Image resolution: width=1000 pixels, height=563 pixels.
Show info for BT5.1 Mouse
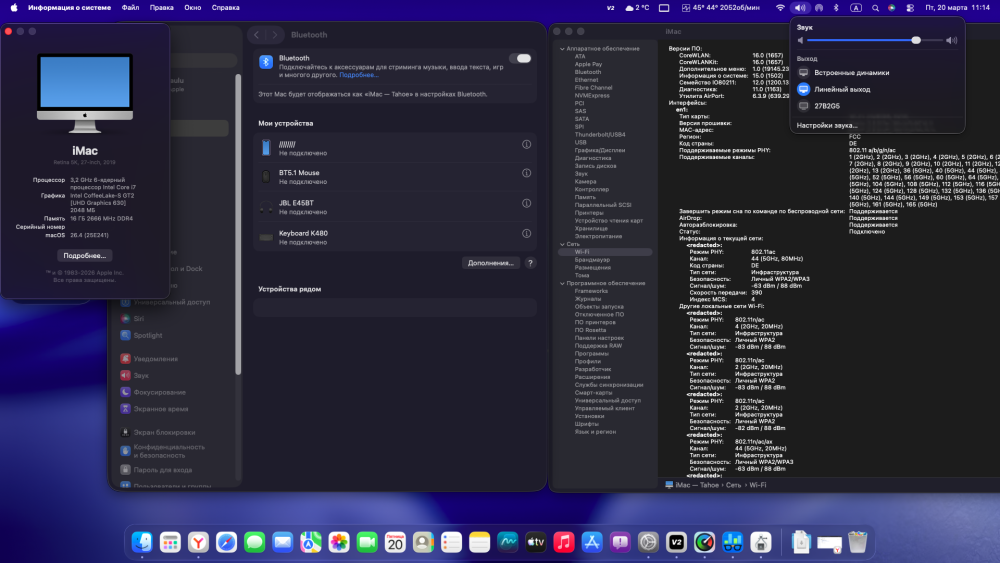pyautogui.click(x=526, y=173)
